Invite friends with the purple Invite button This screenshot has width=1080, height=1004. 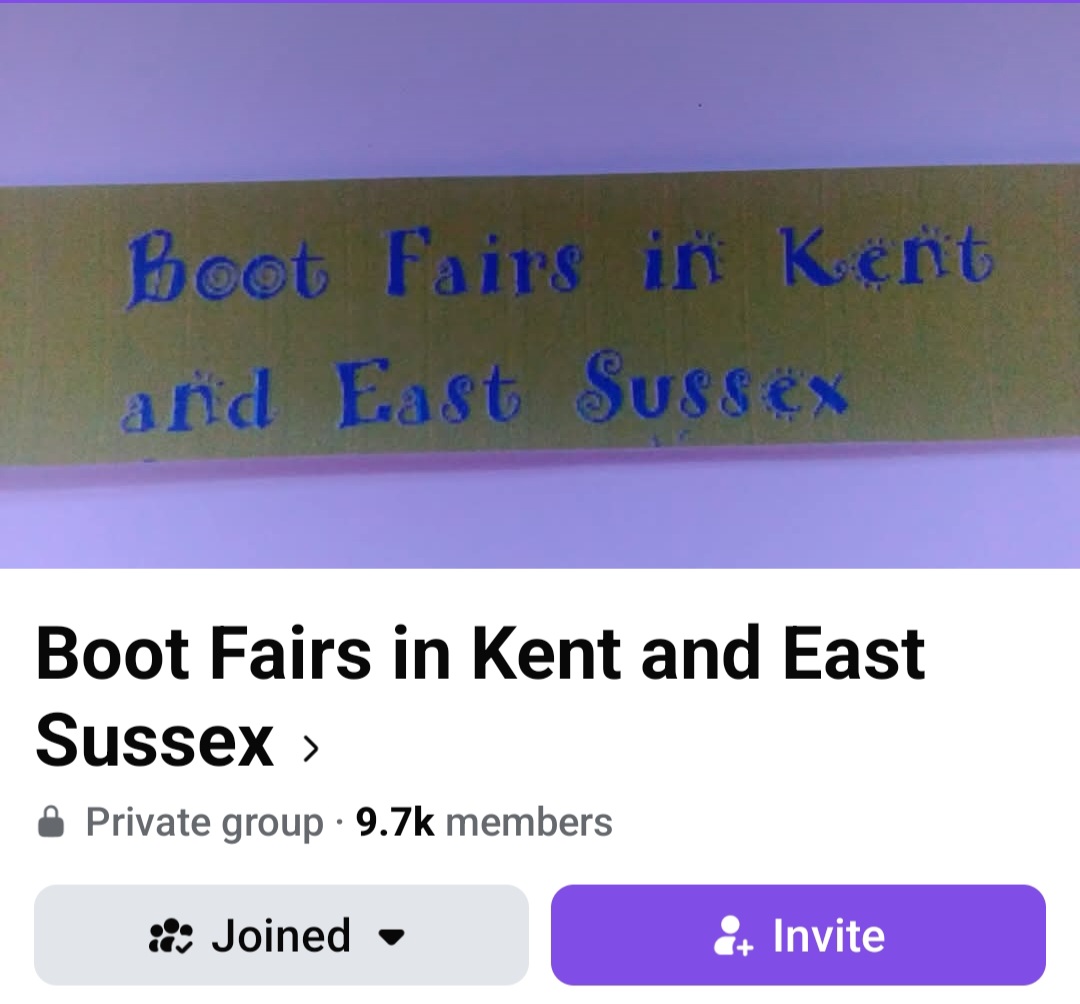pyautogui.click(x=798, y=935)
